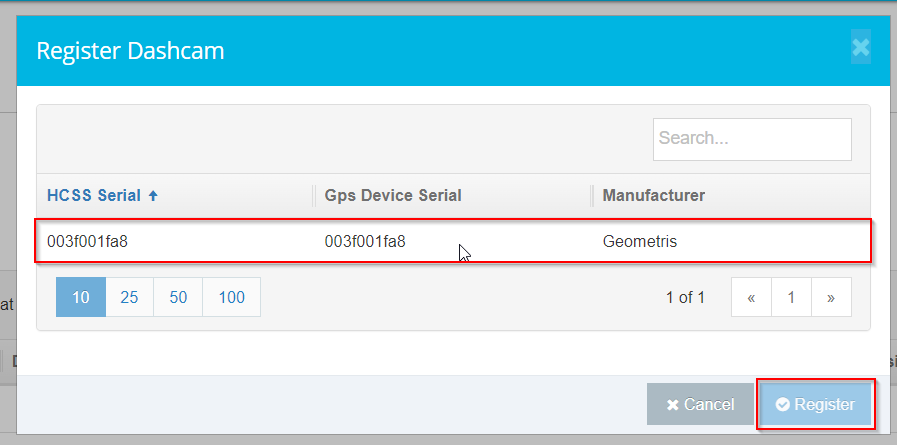Image resolution: width=897 pixels, height=445 pixels.
Task: Select page 1 in pagination
Action: pyautogui.click(x=791, y=297)
